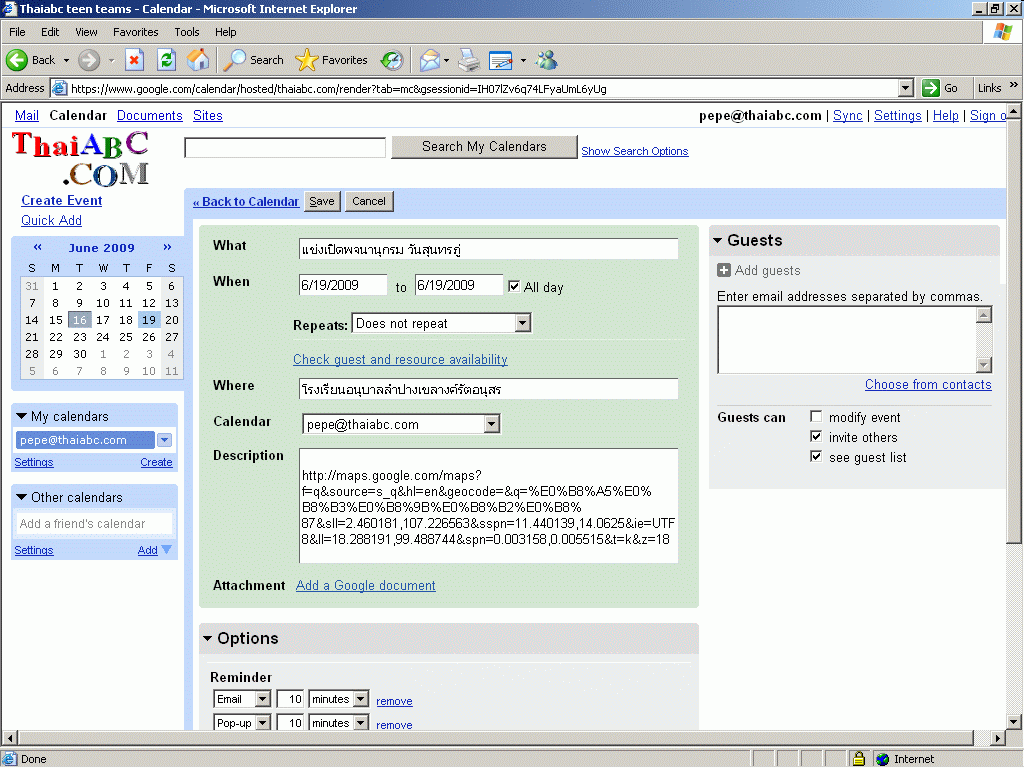Open the Favorites menu

click(x=135, y=32)
